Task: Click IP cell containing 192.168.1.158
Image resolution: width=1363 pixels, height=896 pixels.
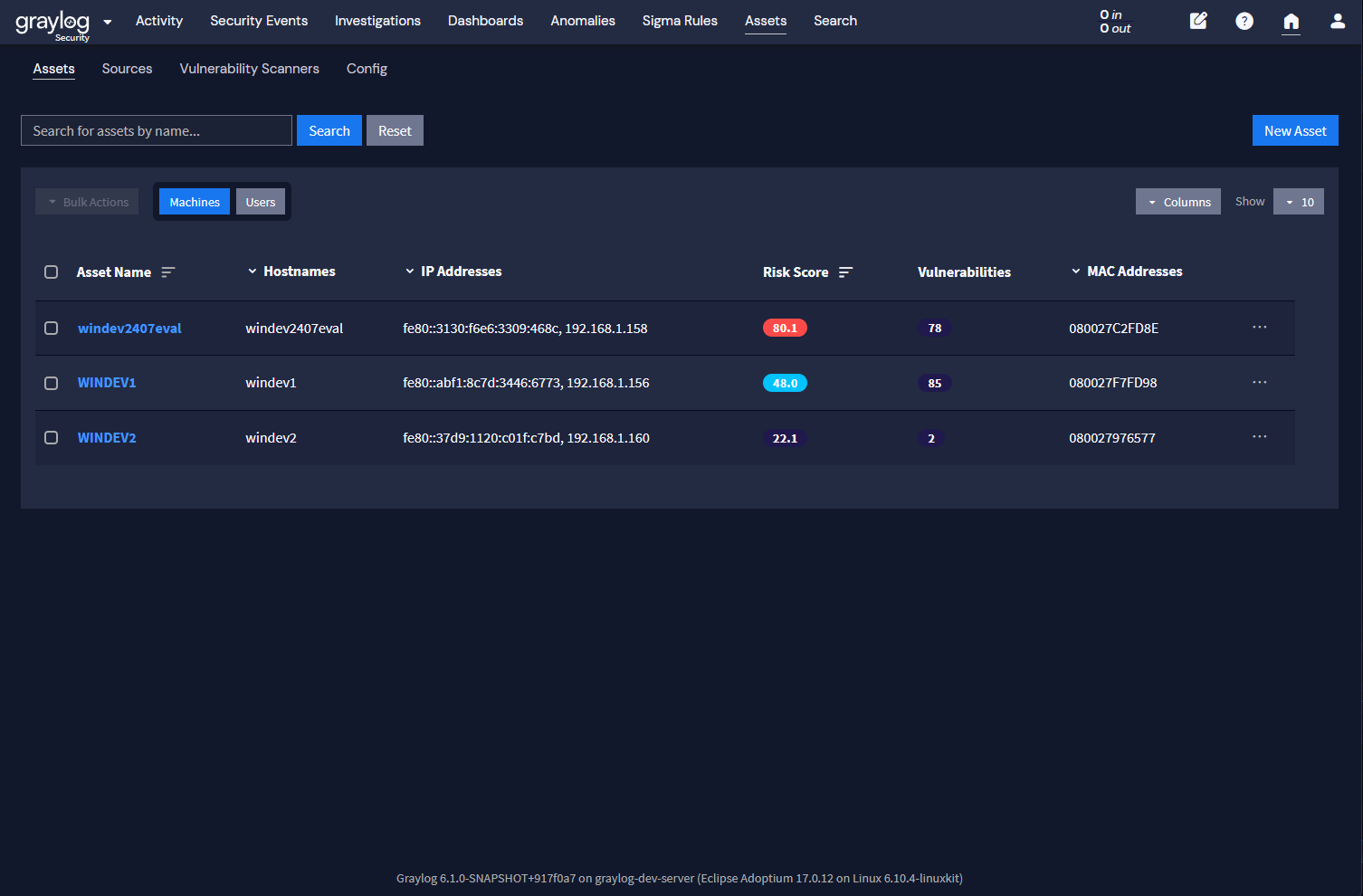Action: point(525,329)
